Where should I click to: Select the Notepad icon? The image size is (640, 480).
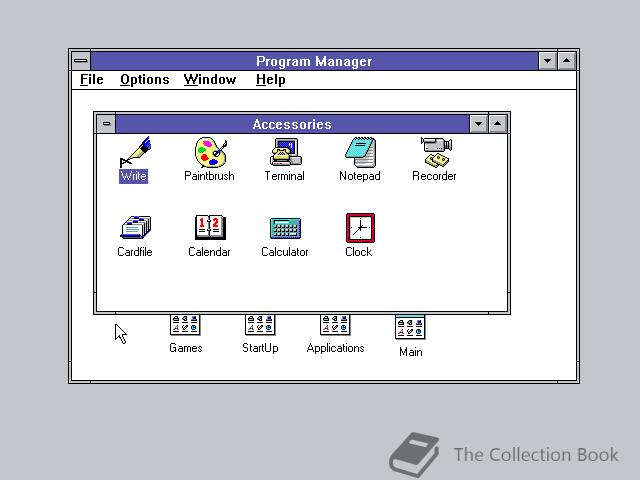point(360,152)
